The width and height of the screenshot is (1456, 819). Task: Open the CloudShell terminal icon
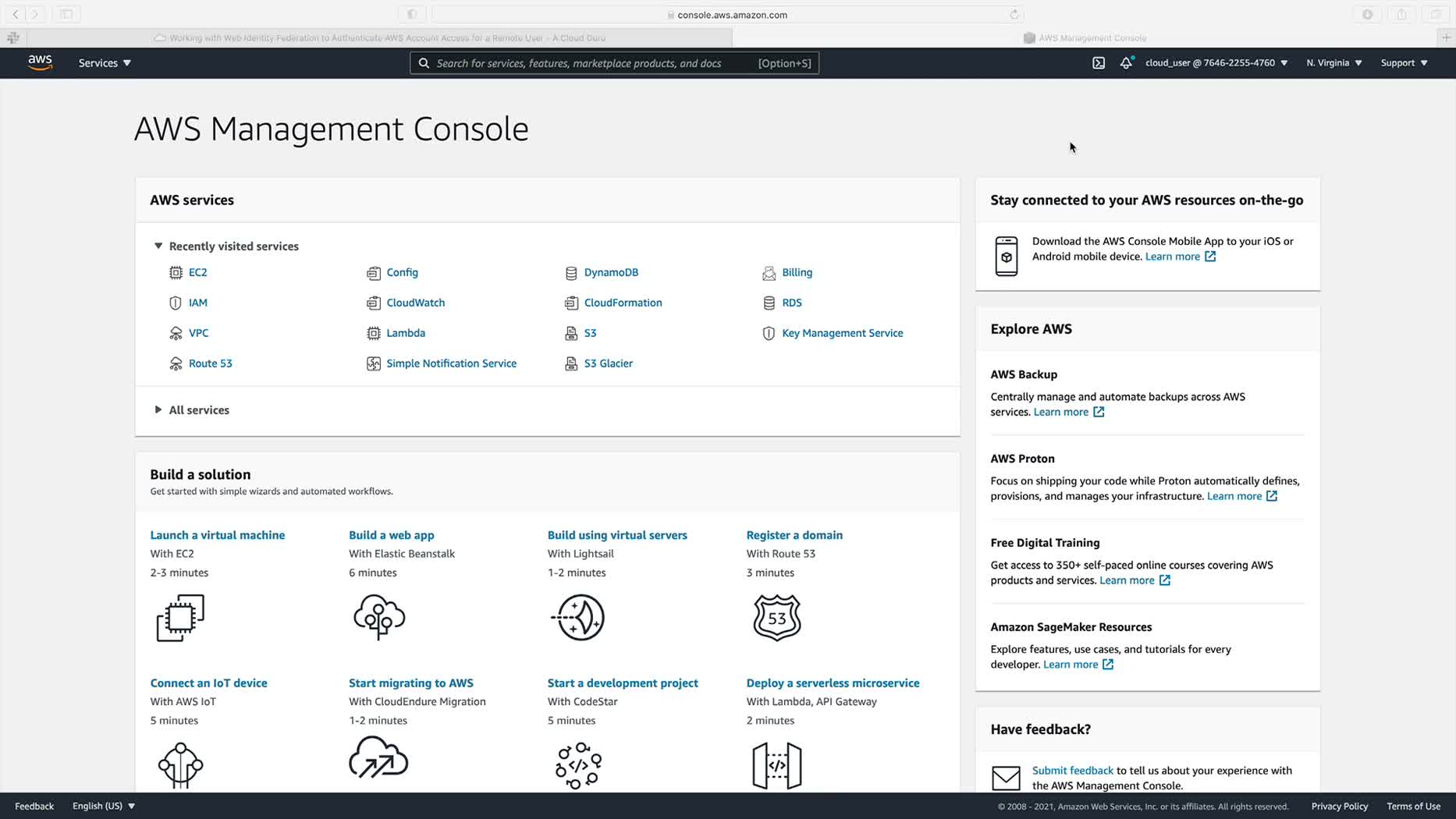[1099, 63]
